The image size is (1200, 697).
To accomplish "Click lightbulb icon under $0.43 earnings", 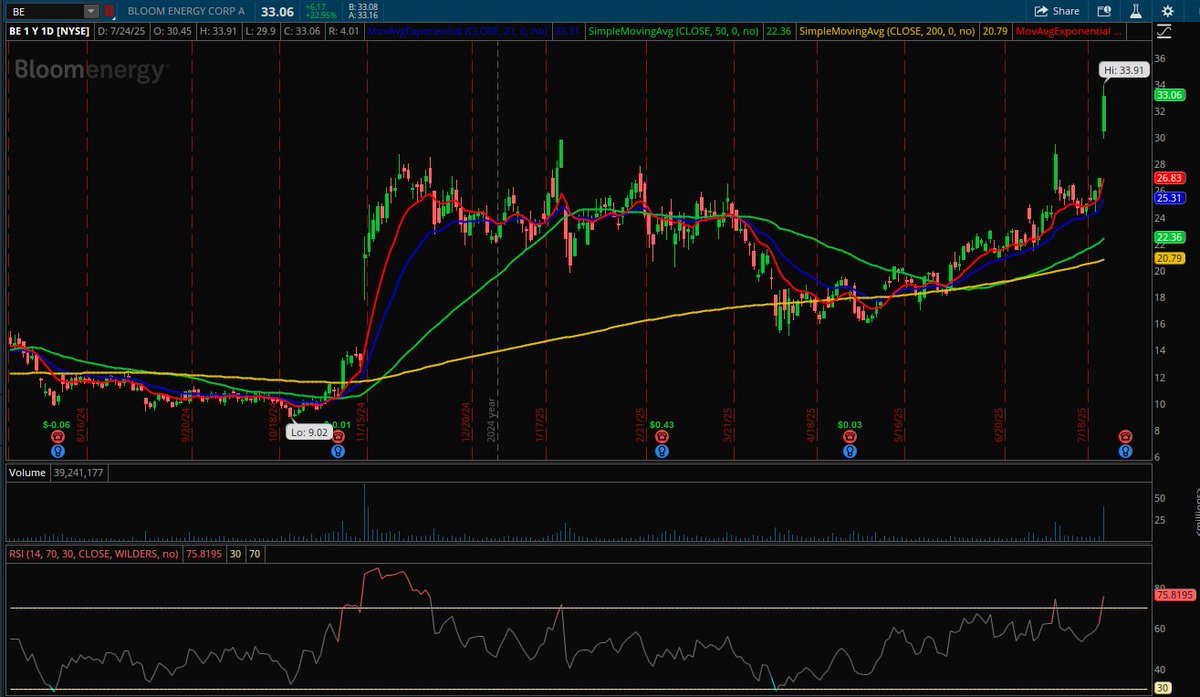I will (661, 451).
